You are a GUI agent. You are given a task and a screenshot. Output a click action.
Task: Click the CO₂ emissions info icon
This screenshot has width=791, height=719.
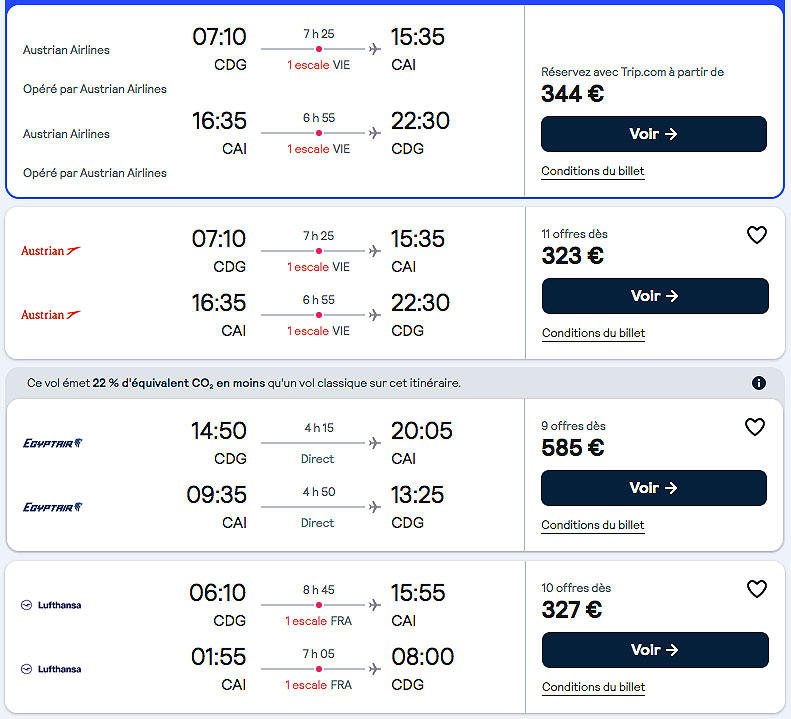(759, 383)
